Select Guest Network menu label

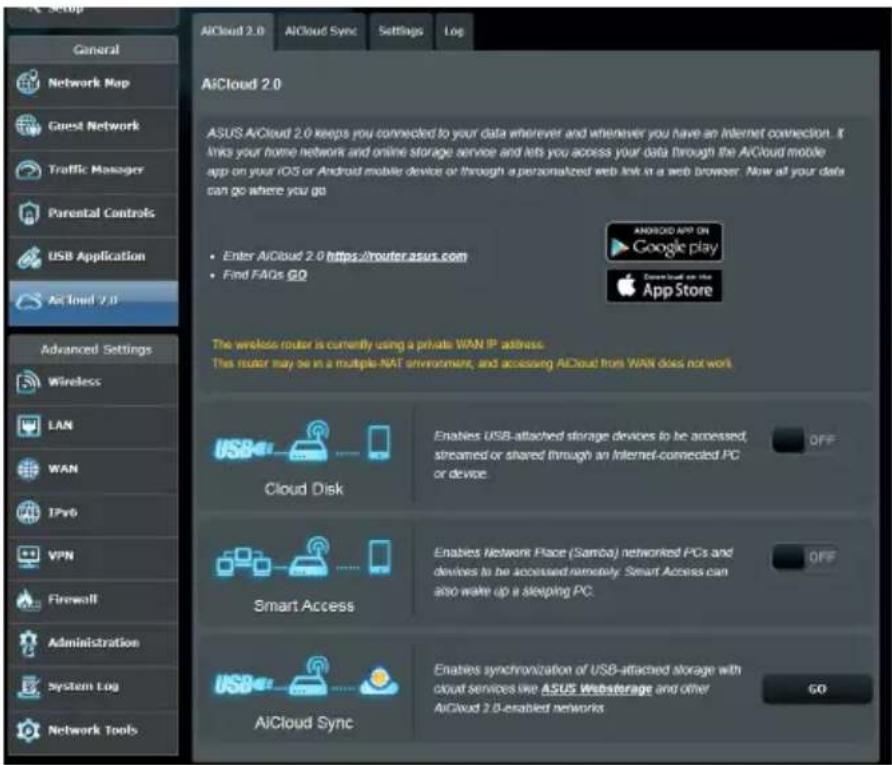click(93, 126)
